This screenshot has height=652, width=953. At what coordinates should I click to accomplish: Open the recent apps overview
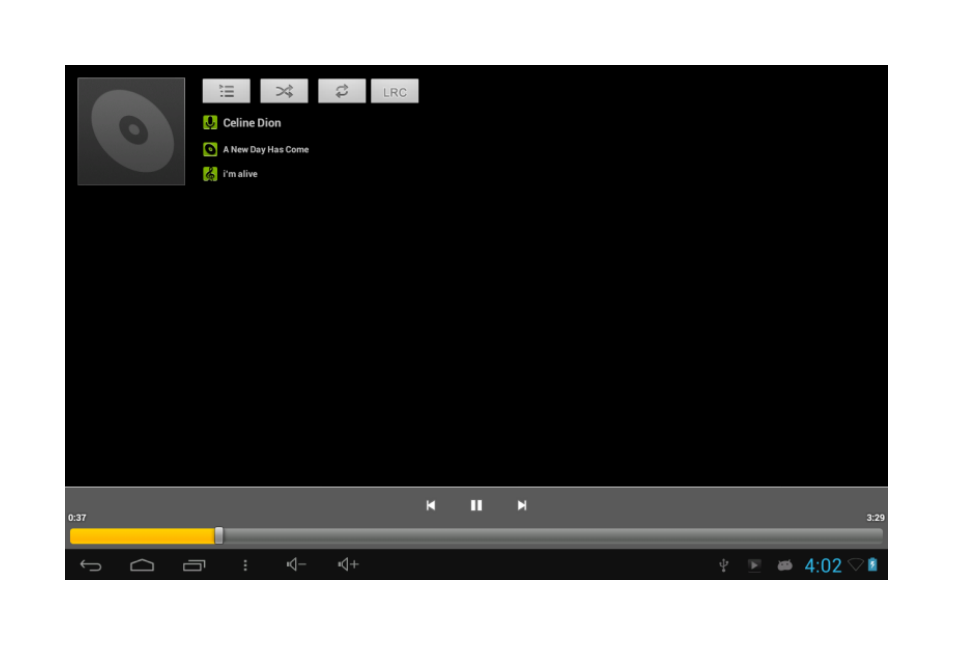pos(194,565)
